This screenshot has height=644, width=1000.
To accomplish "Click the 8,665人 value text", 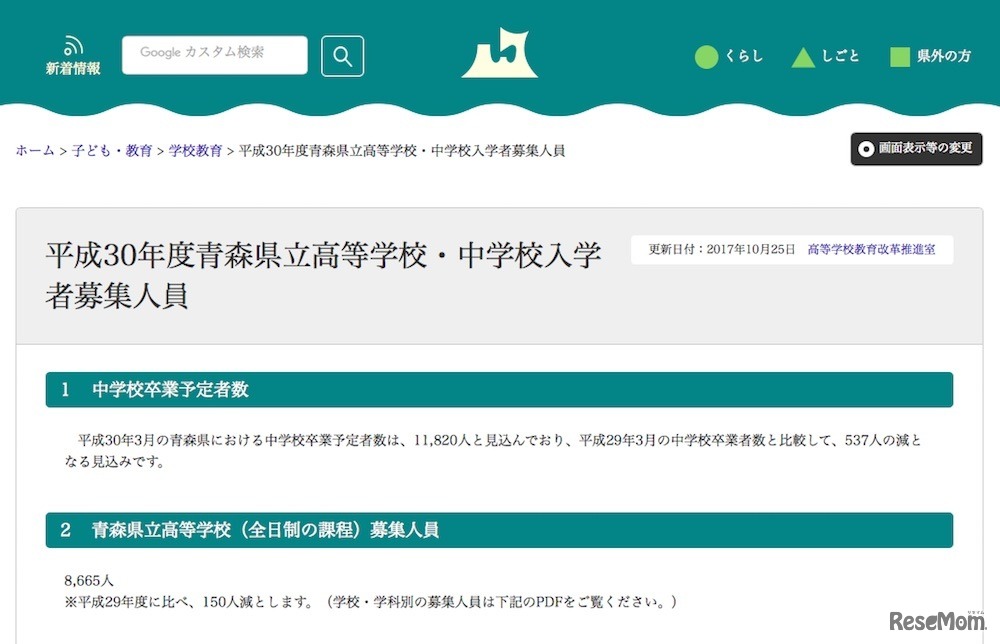I will tap(89, 580).
